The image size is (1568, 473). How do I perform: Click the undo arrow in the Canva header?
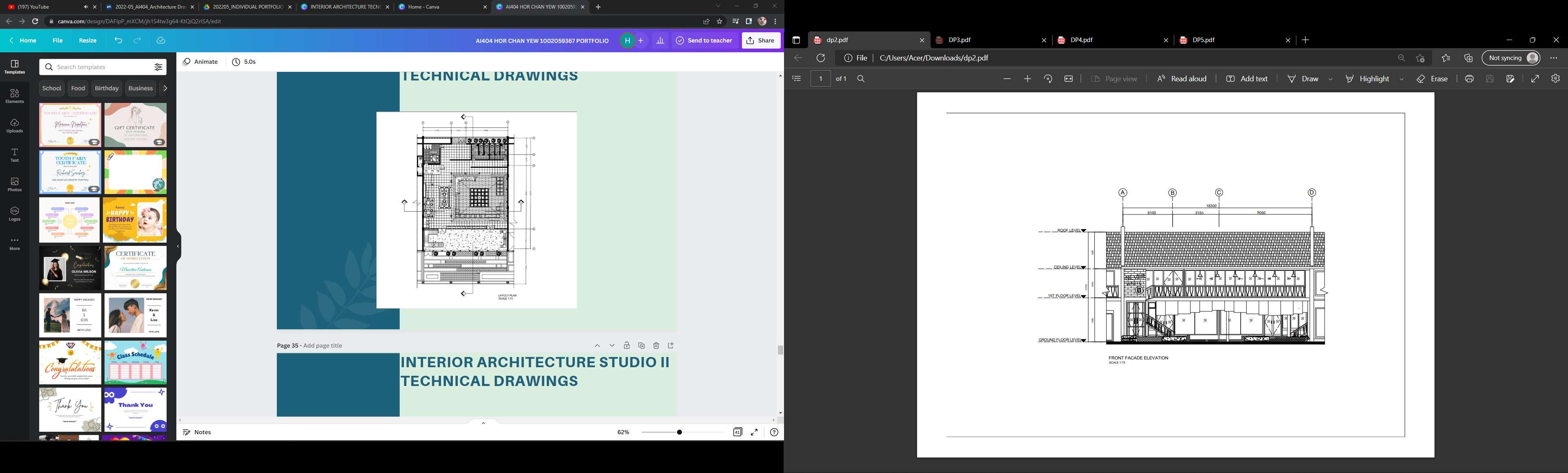coord(118,41)
